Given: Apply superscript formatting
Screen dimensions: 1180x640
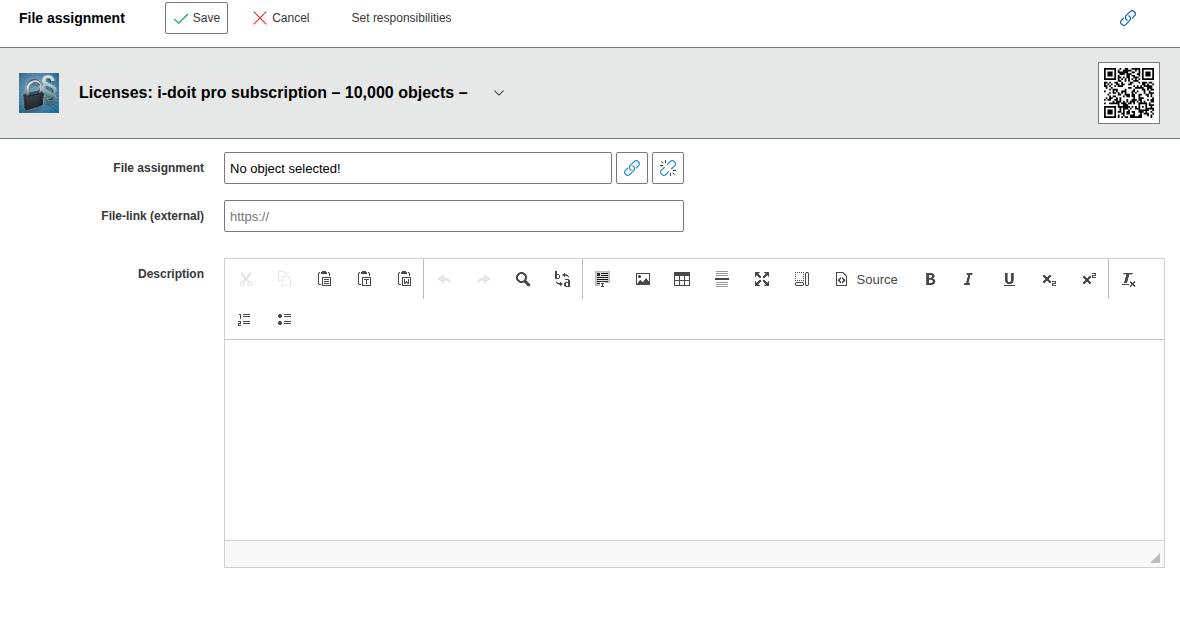Looking at the screenshot, I should (x=1089, y=279).
